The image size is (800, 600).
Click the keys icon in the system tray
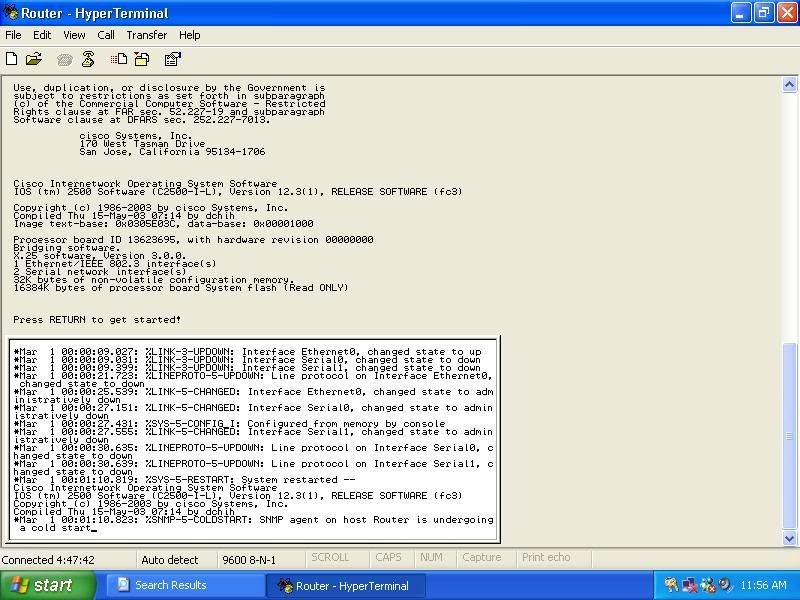point(672,585)
